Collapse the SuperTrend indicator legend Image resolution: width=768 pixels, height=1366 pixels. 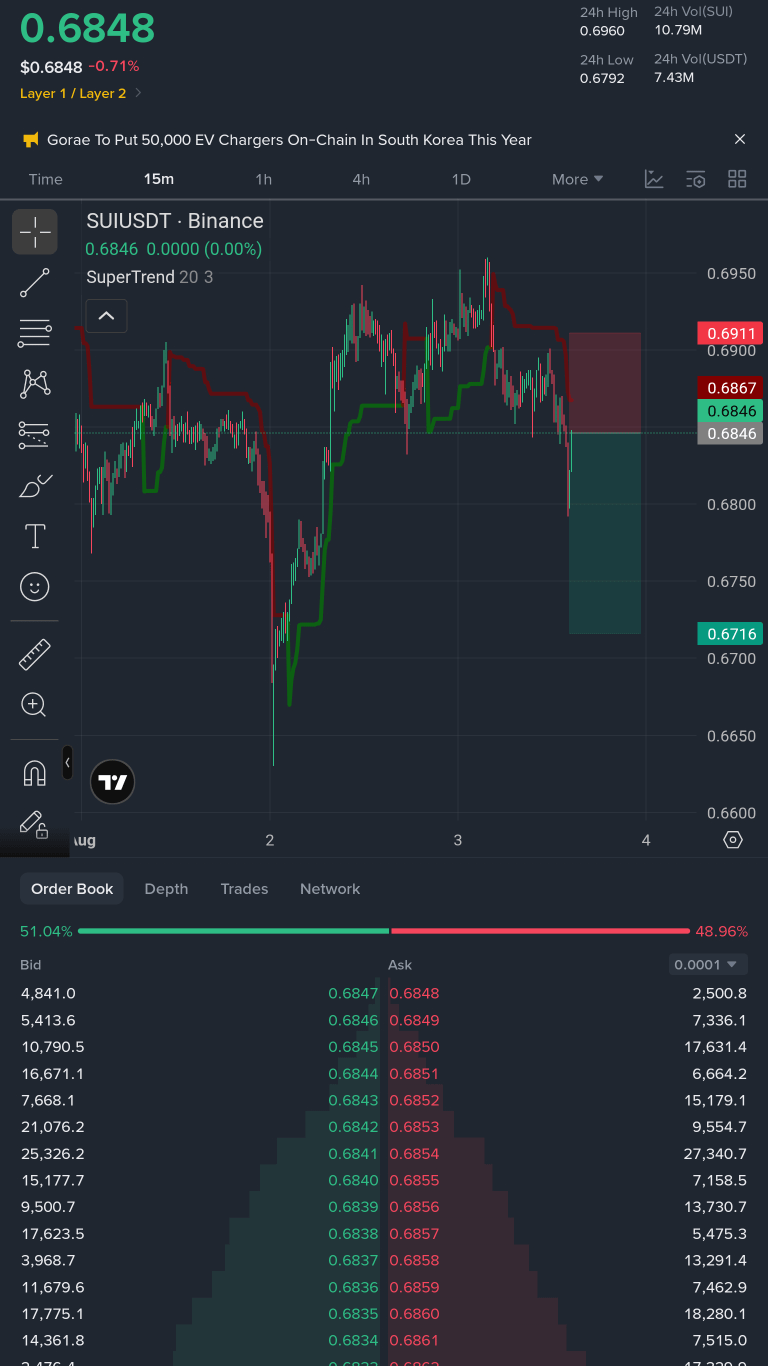point(106,316)
